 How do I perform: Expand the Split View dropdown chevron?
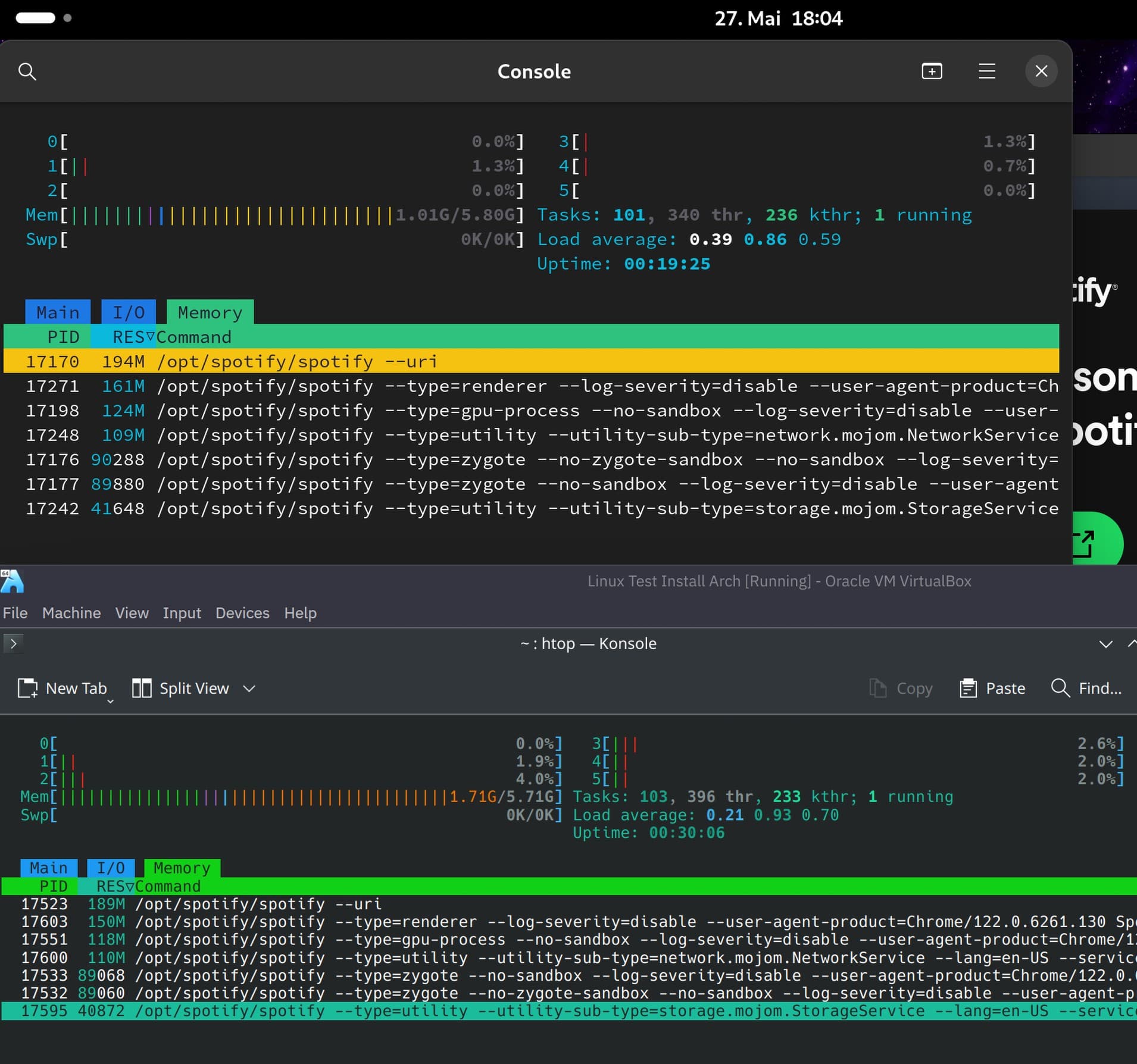[x=249, y=689]
